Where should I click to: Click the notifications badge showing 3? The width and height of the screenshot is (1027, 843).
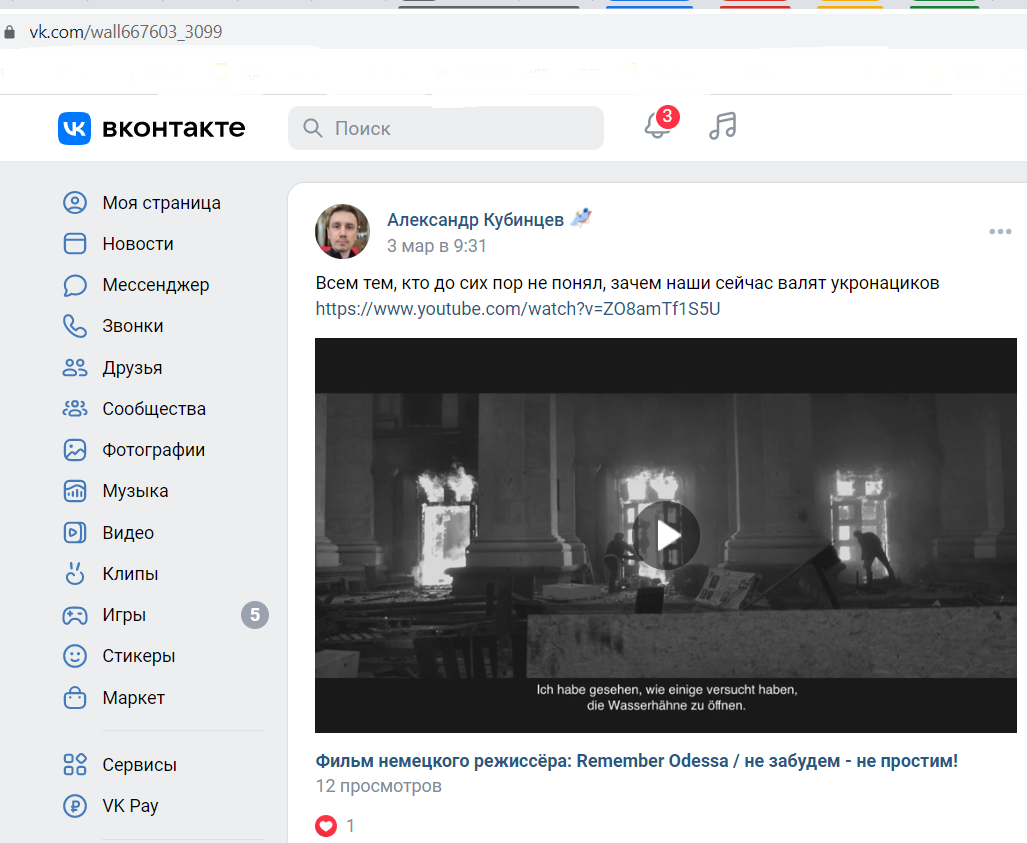pos(667,117)
